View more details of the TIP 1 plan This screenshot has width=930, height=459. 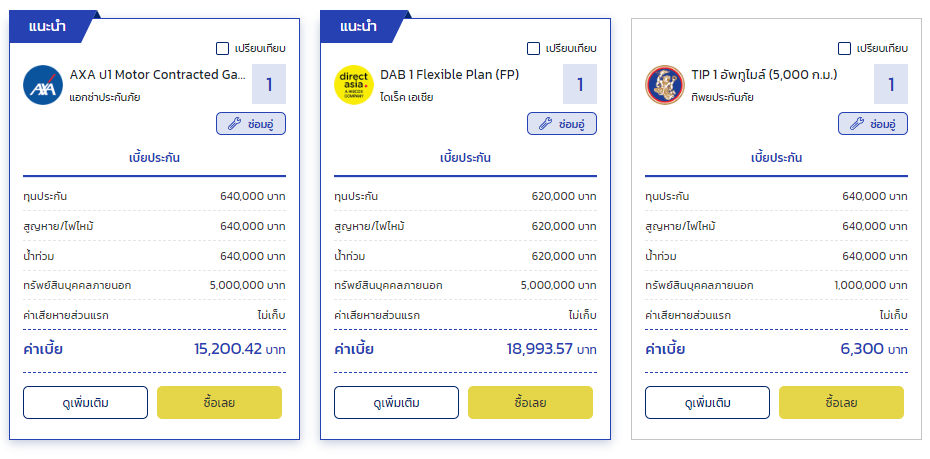708,403
